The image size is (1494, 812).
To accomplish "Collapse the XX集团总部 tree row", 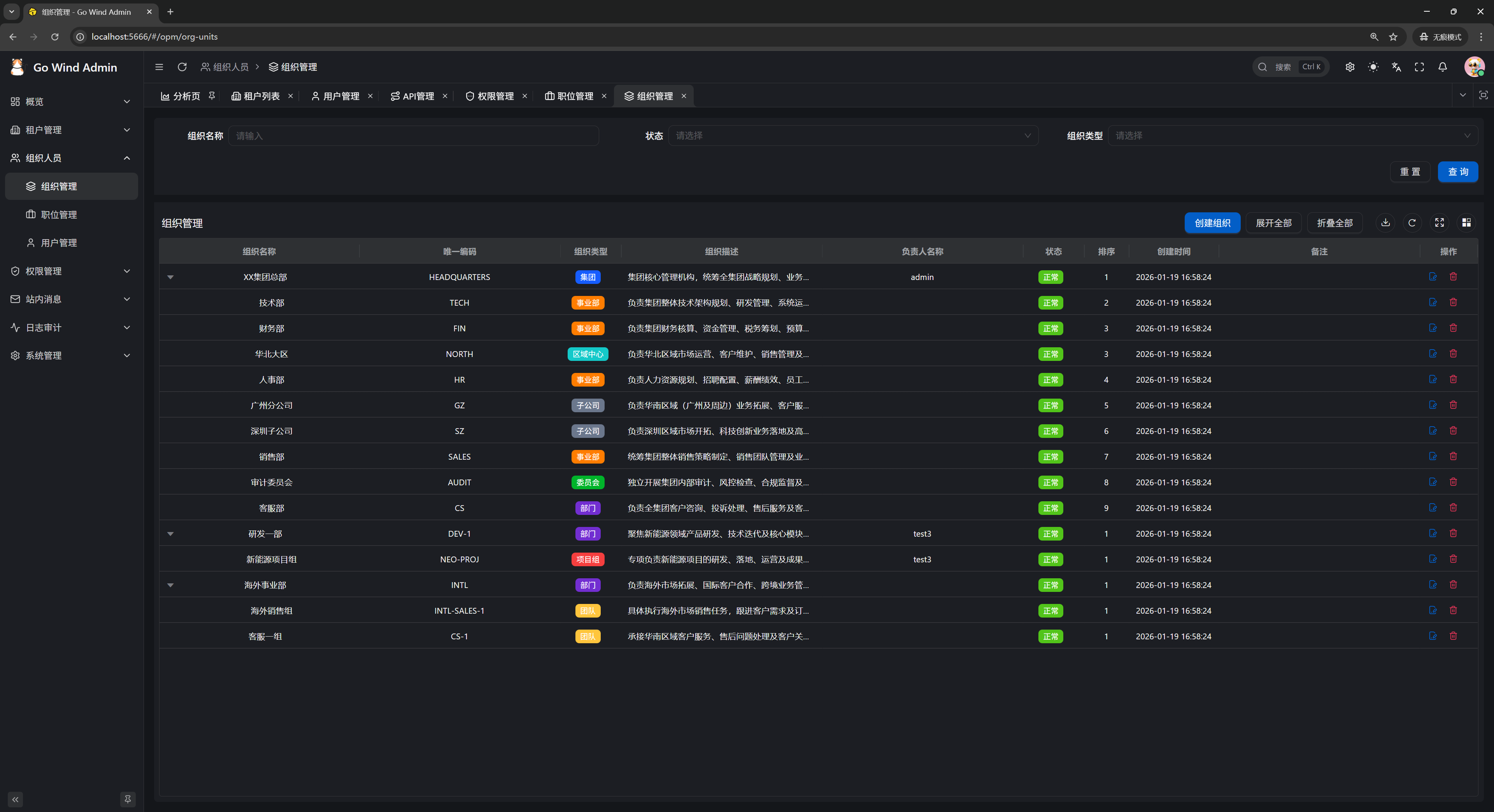I will click(x=170, y=277).
